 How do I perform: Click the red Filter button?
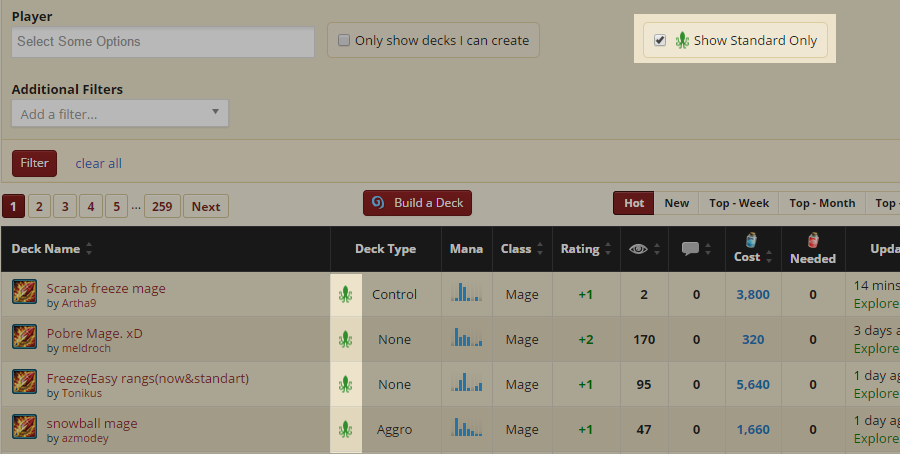[x=34, y=163]
